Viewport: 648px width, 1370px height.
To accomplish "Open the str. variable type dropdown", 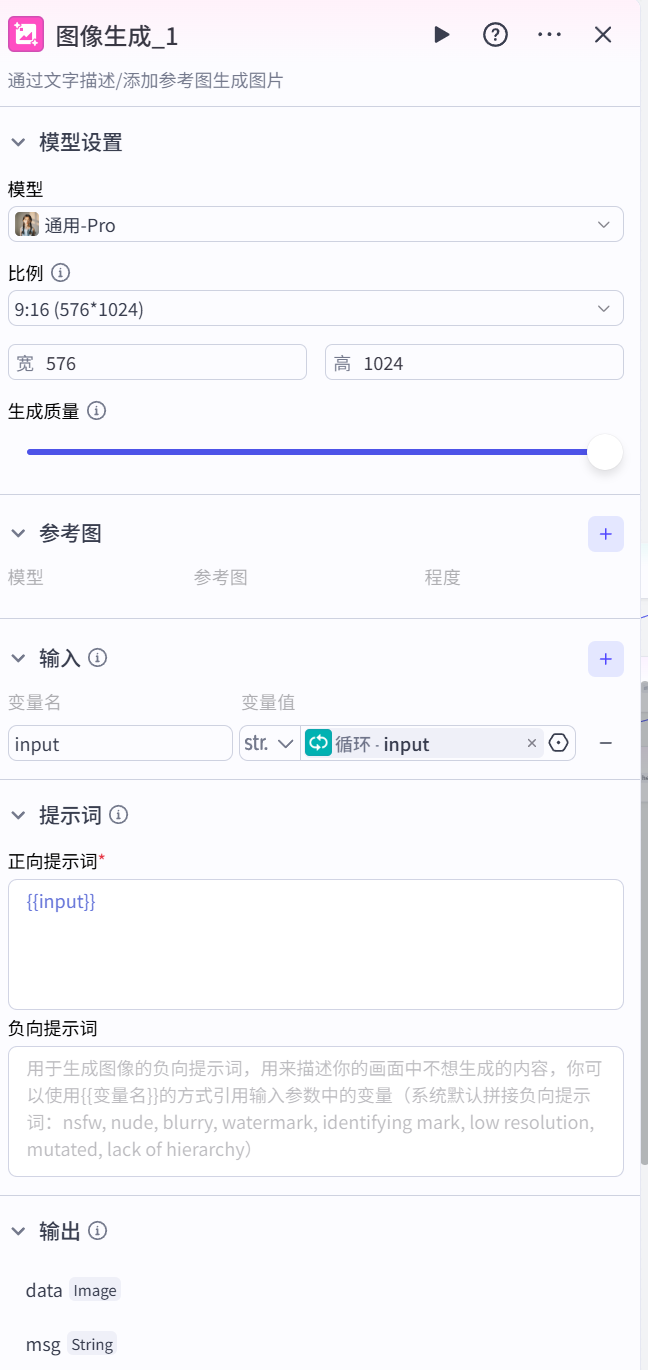I will 270,743.
